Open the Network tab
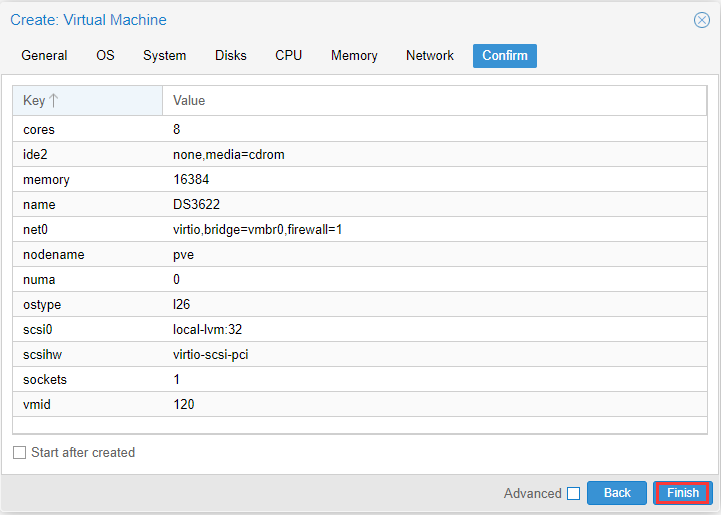 pos(429,56)
